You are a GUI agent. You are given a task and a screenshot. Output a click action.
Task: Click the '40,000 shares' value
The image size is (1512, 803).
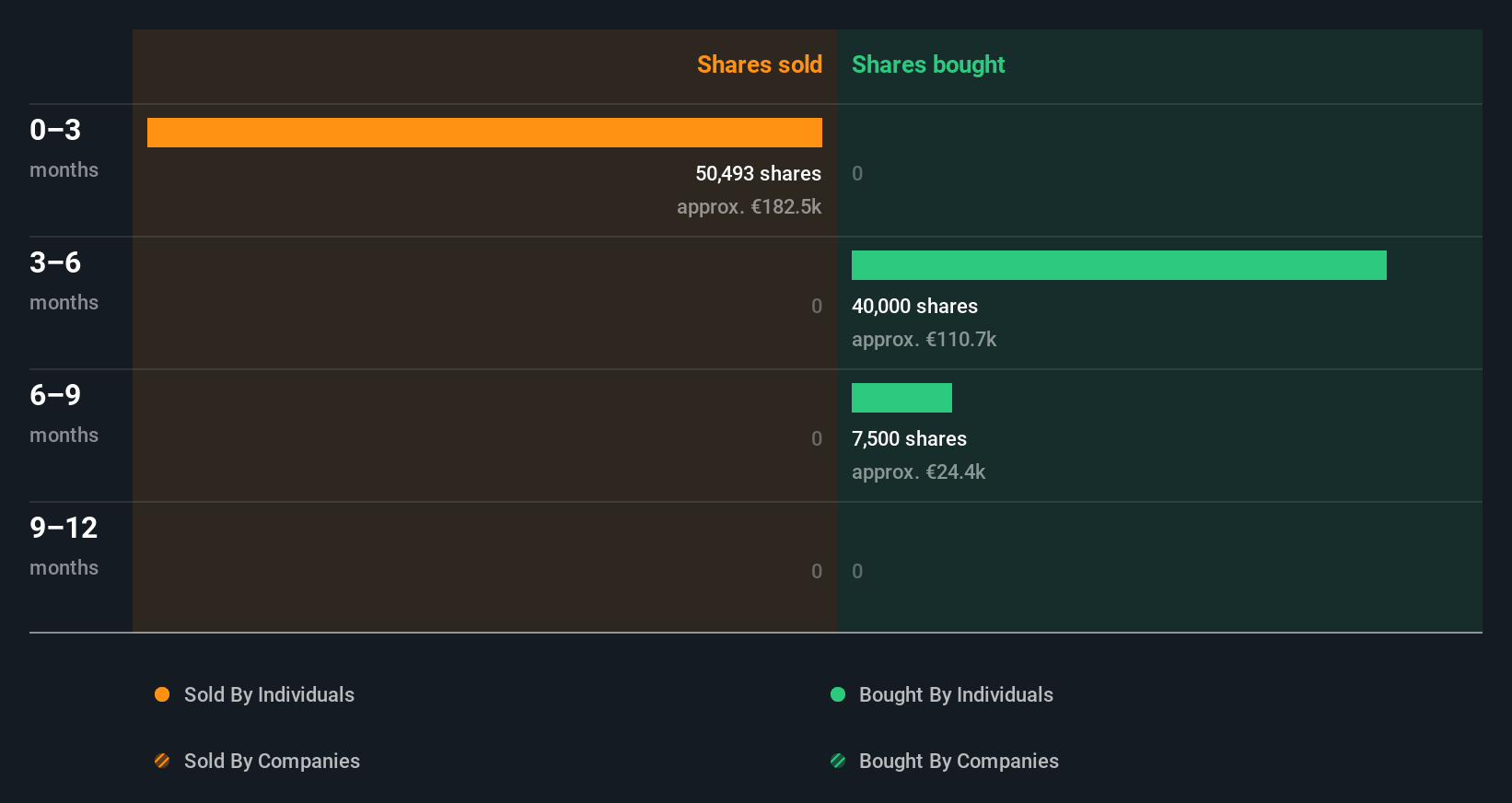[x=914, y=306]
